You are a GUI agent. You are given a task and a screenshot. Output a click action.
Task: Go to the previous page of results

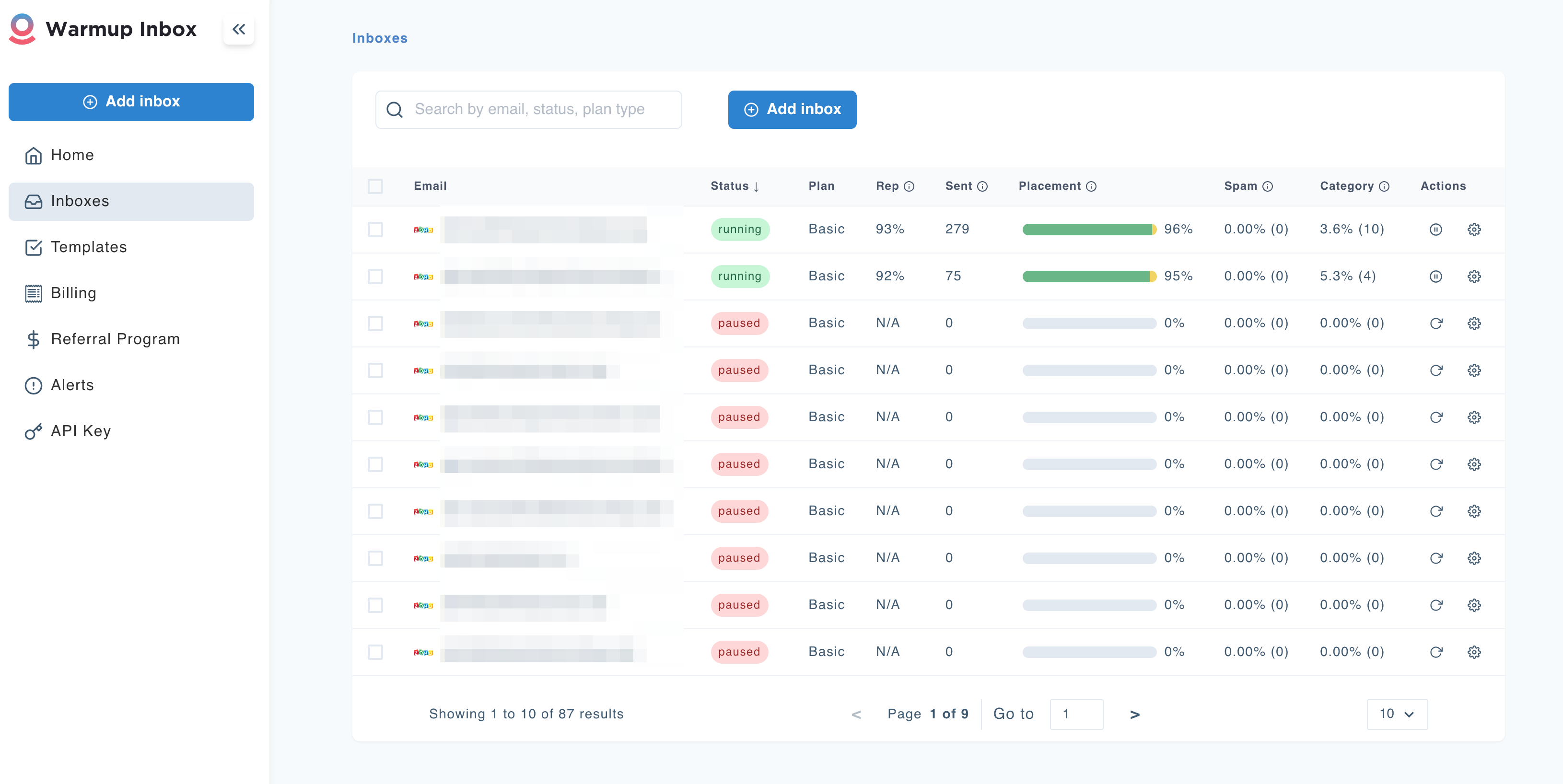coord(856,714)
